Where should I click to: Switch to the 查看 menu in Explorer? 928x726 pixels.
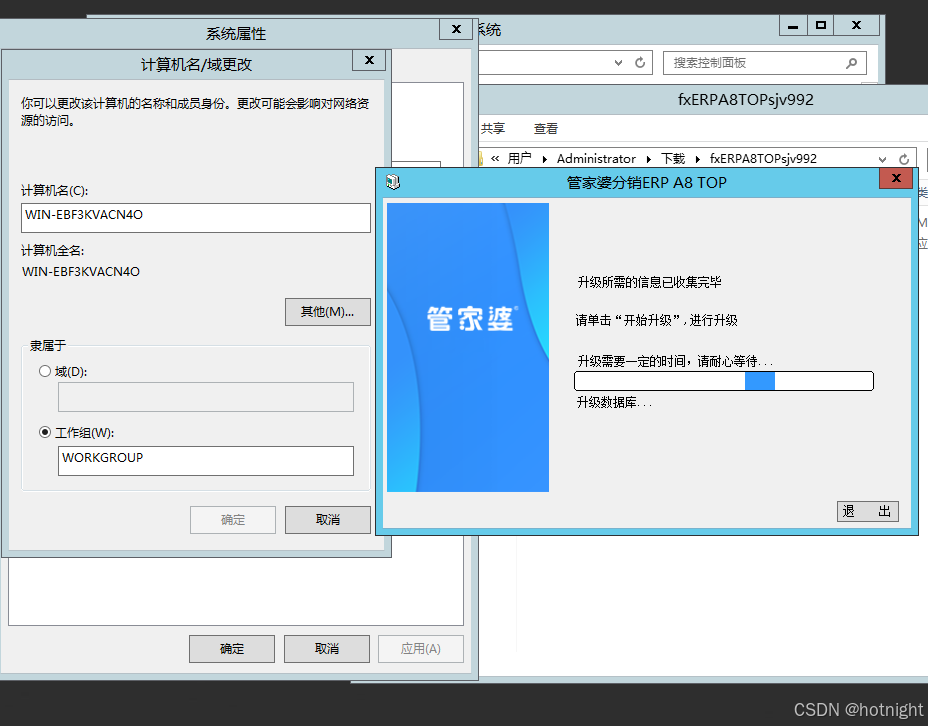pyautogui.click(x=544, y=128)
